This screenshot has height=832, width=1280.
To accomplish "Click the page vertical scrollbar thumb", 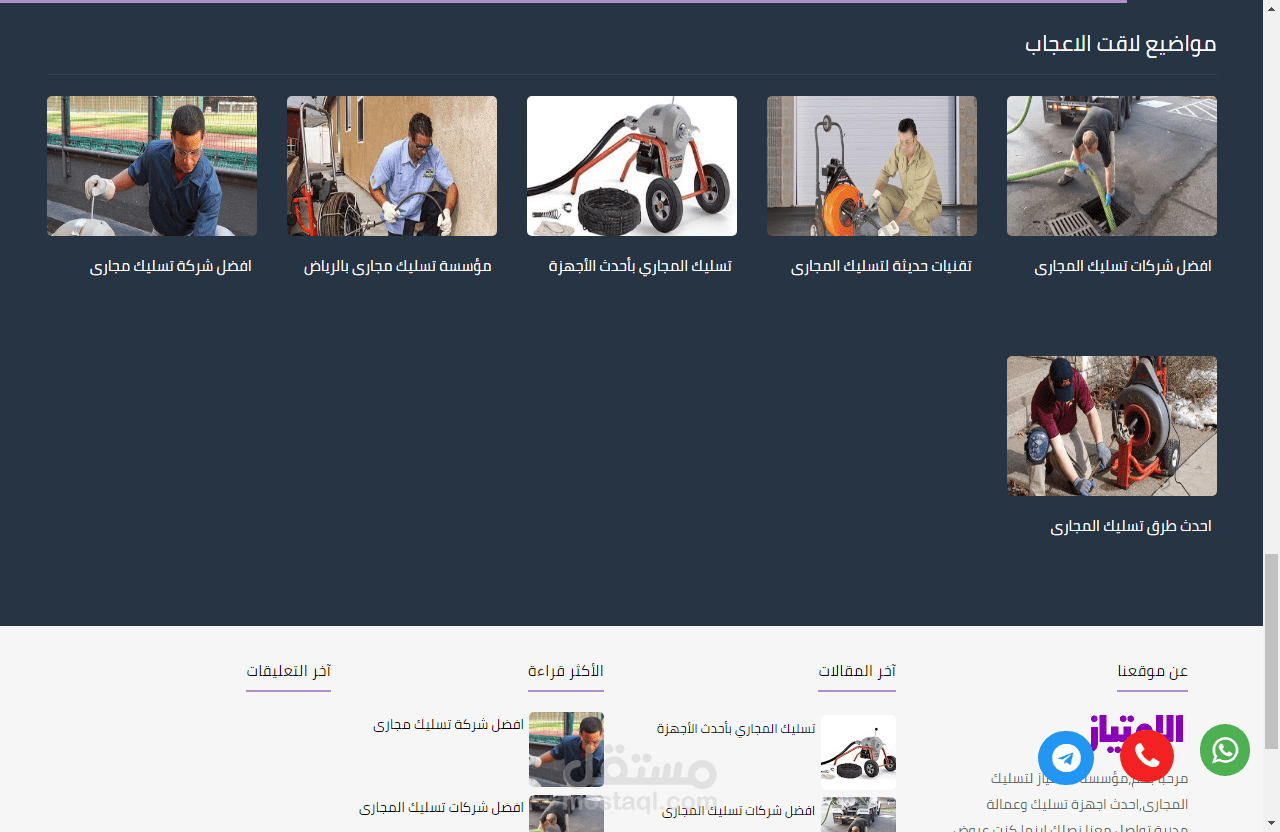I will coord(1271,650).
